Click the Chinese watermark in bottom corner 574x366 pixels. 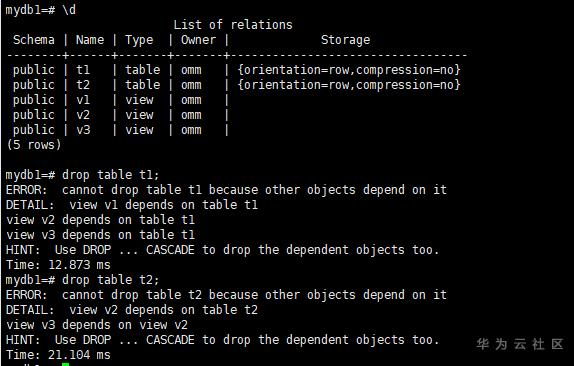tap(520, 344)
